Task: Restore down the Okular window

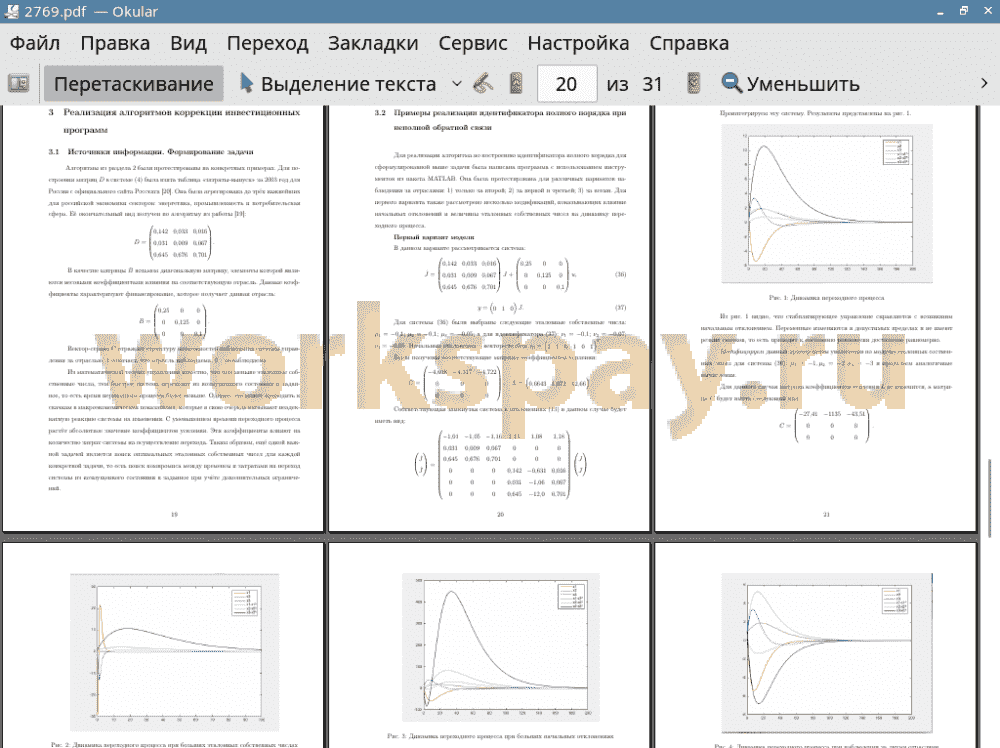Action: pyautogui.click(x=964, y=11)
